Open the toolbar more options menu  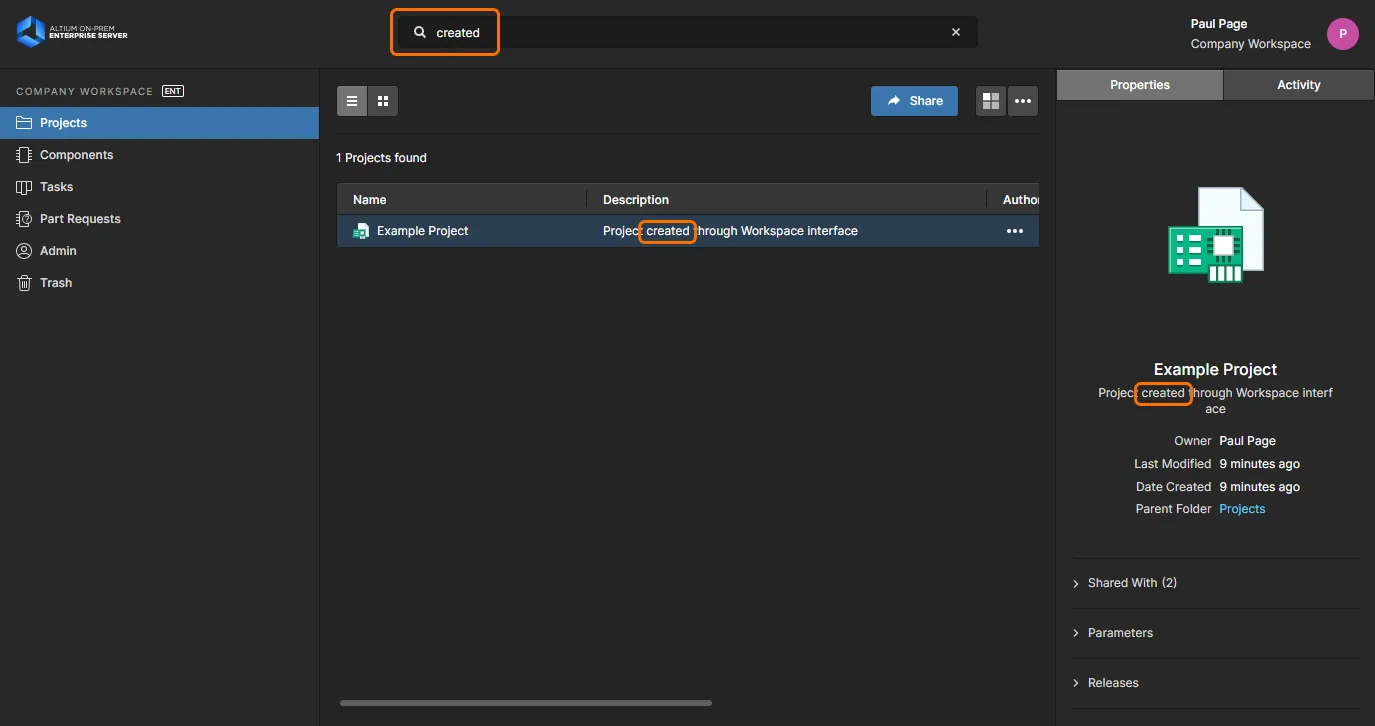1022,101
